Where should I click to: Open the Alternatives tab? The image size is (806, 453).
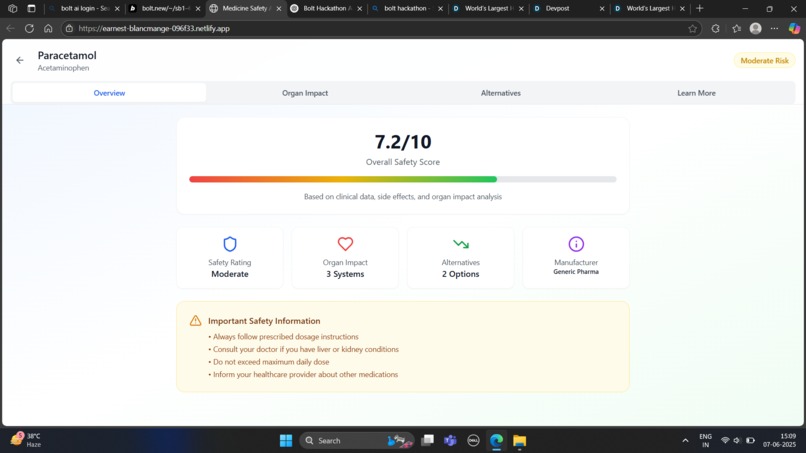tap(501, 93)
